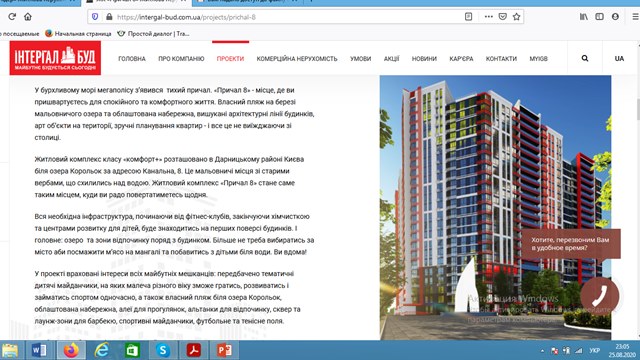Viewport: 640px width, 360px height.
Task: Open the ГОЛОВНА menu item
Action: point(132,59)
